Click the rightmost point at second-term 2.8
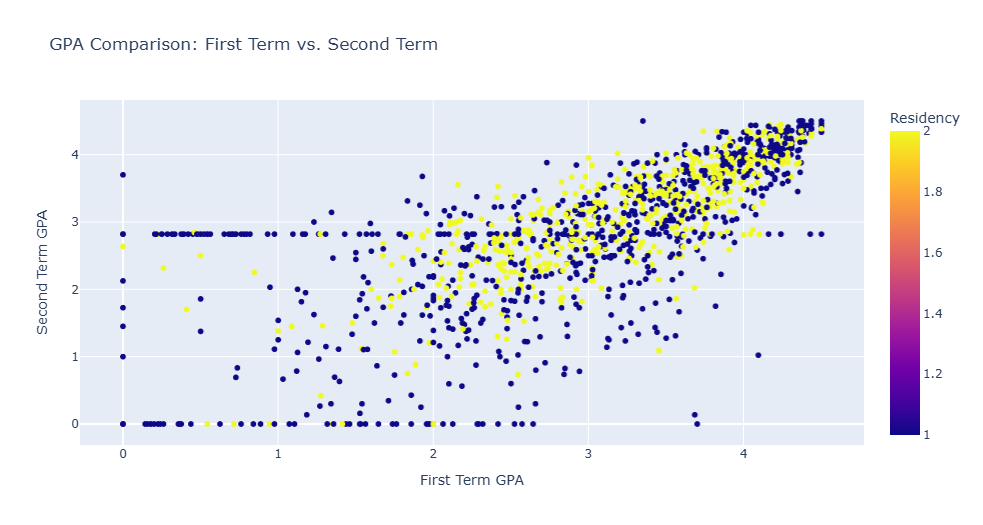 (821, 234)
